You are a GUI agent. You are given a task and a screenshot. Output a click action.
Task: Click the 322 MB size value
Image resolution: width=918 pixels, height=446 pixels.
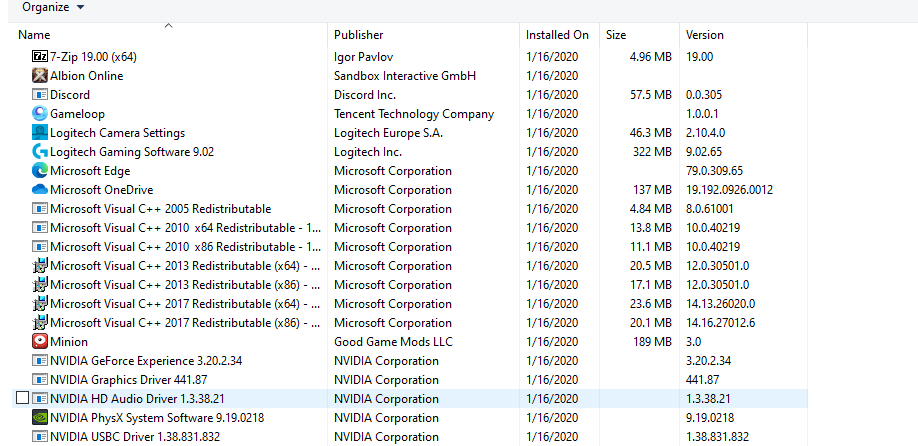pos(652,152)
